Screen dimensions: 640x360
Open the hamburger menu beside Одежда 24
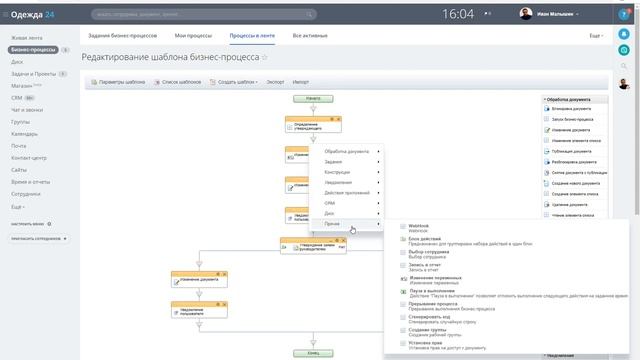pyautogui.click(x=5, y=15)
